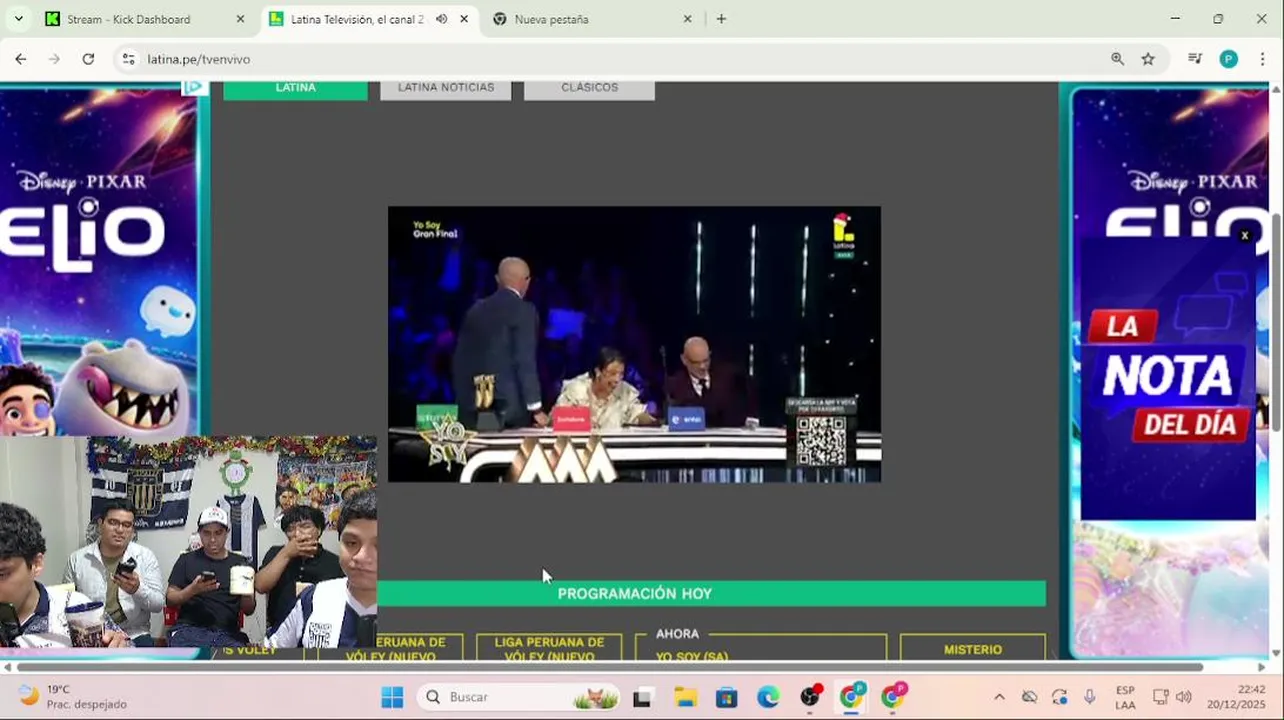
Task: Open a new browser tab
Action: point(721,19)
